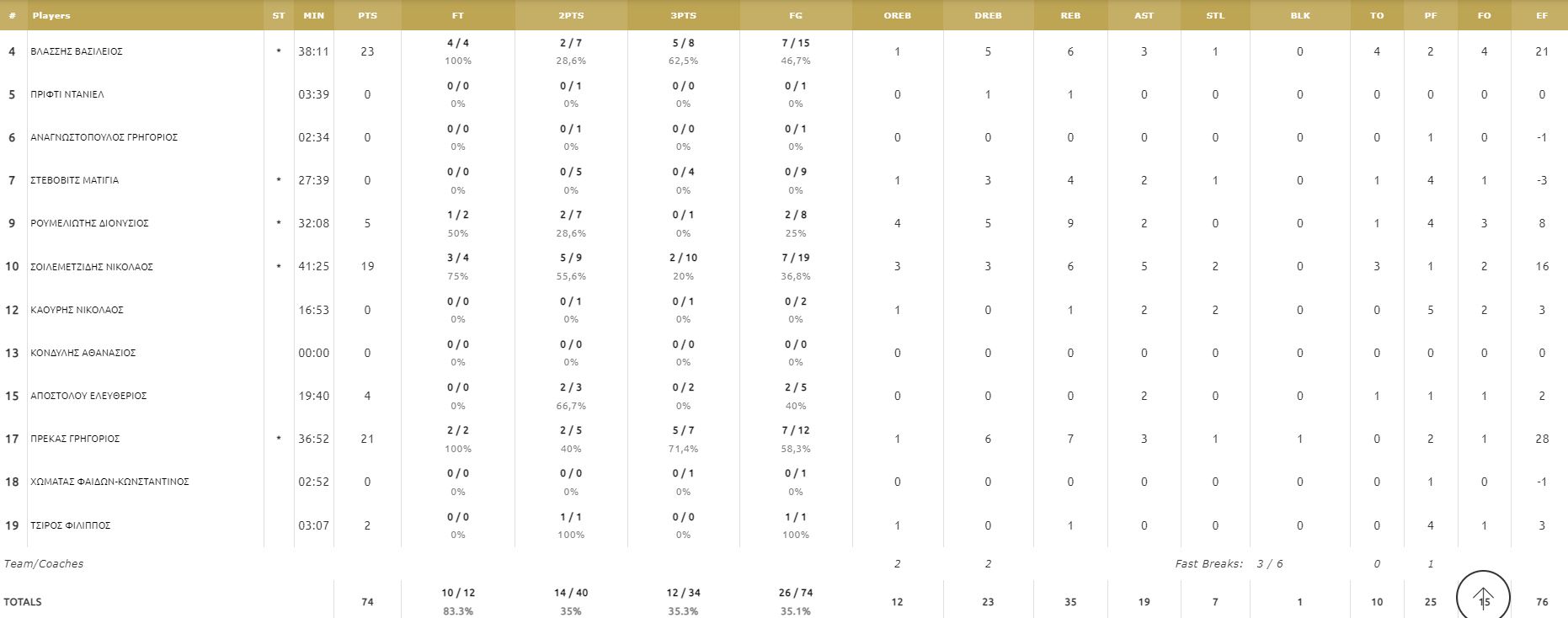This screenshot has height=618, width=1568.
Task: Click the EF column header
Action: (x=1541, y=15)
